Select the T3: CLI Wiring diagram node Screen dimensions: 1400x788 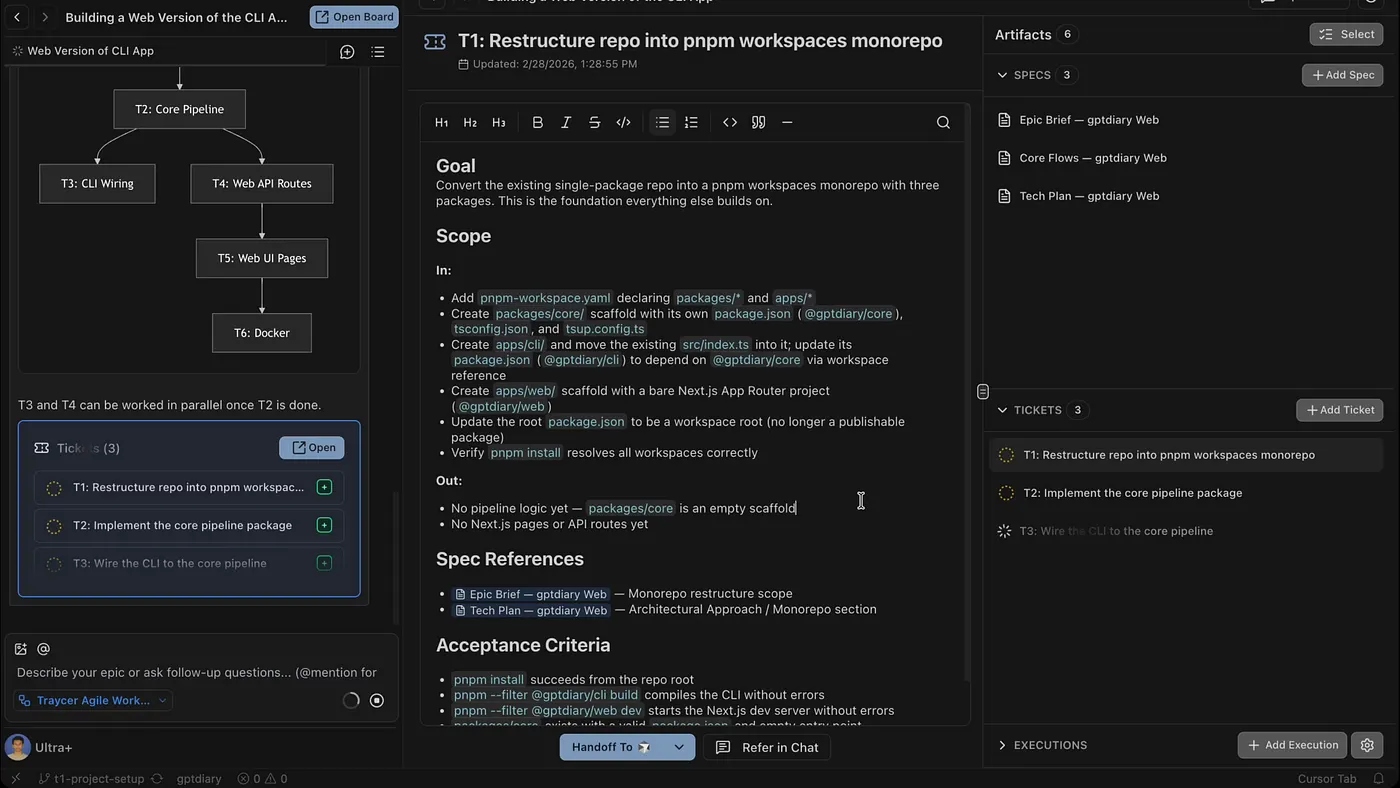(97, 183)
